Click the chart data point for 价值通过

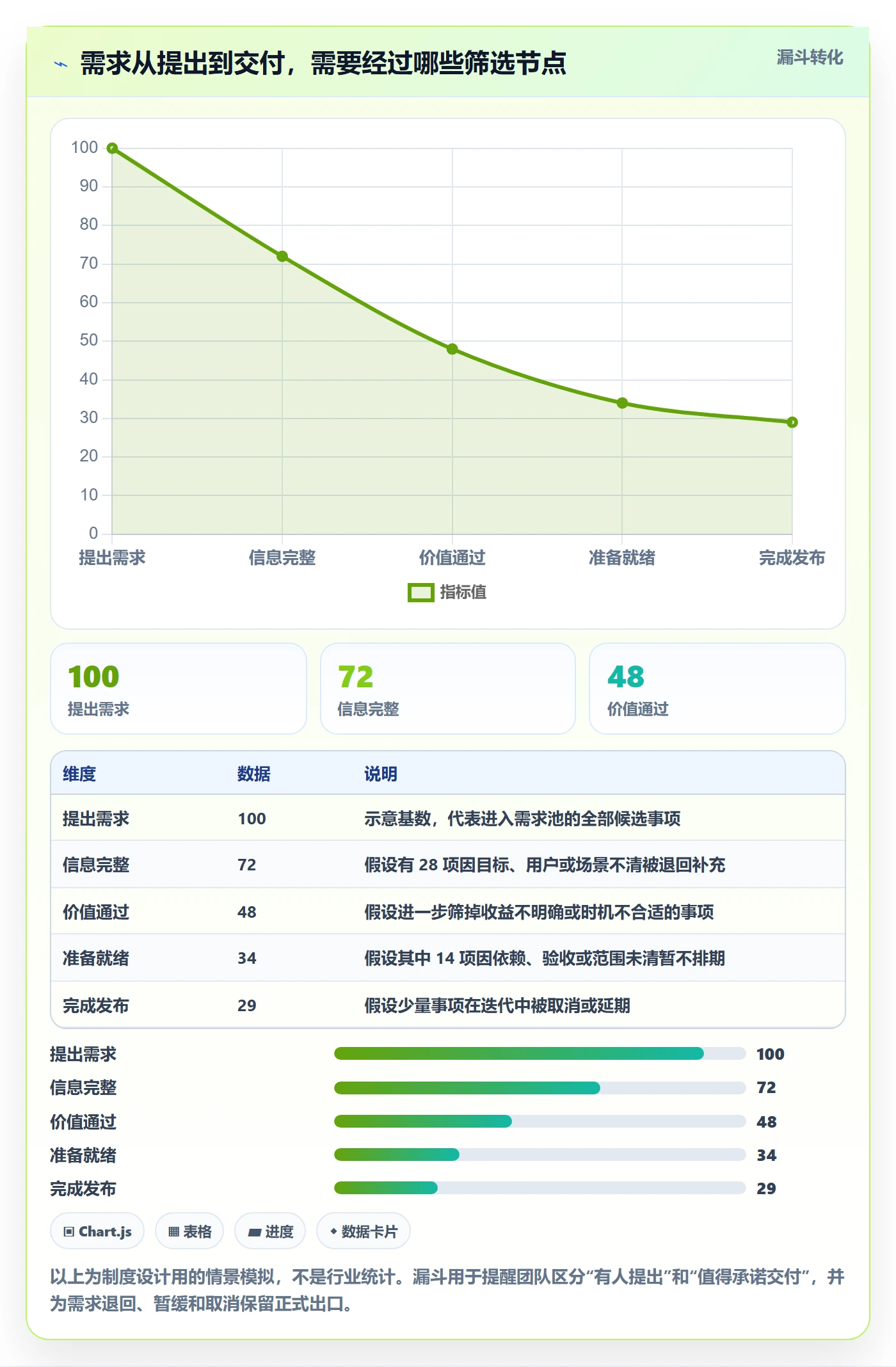[452, 349]
